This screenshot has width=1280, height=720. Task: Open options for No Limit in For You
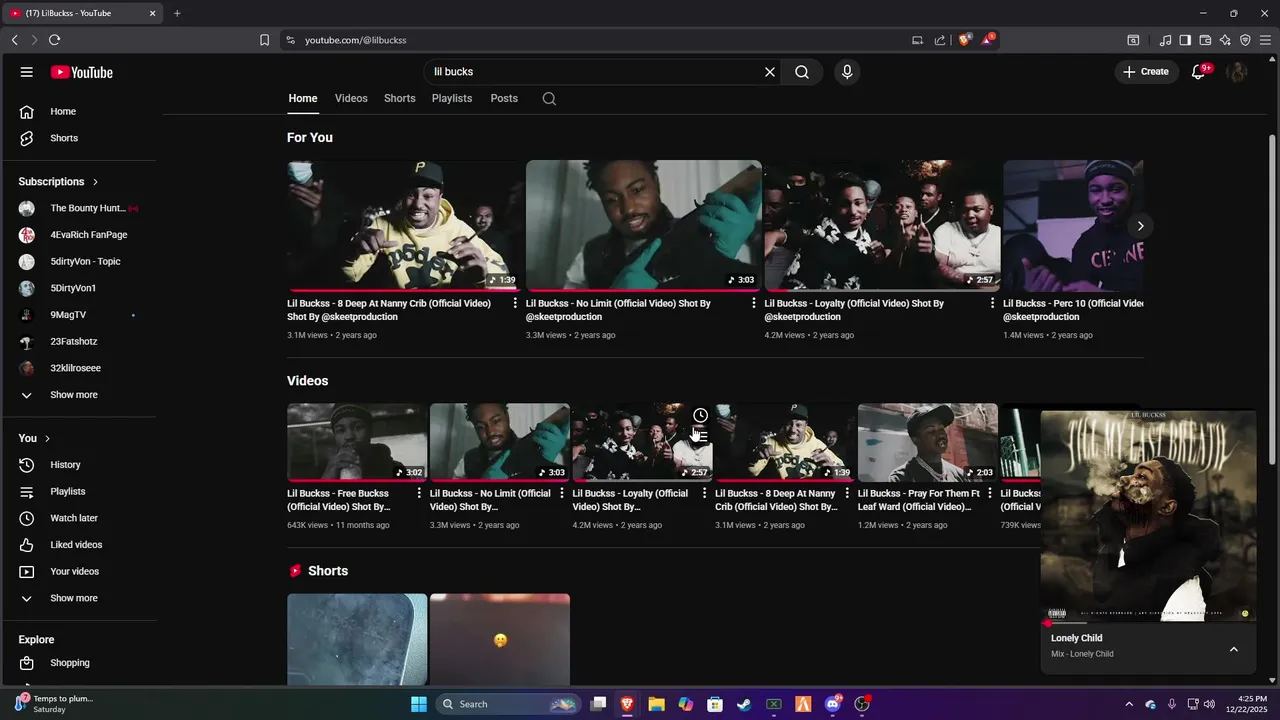pos(754,303)
